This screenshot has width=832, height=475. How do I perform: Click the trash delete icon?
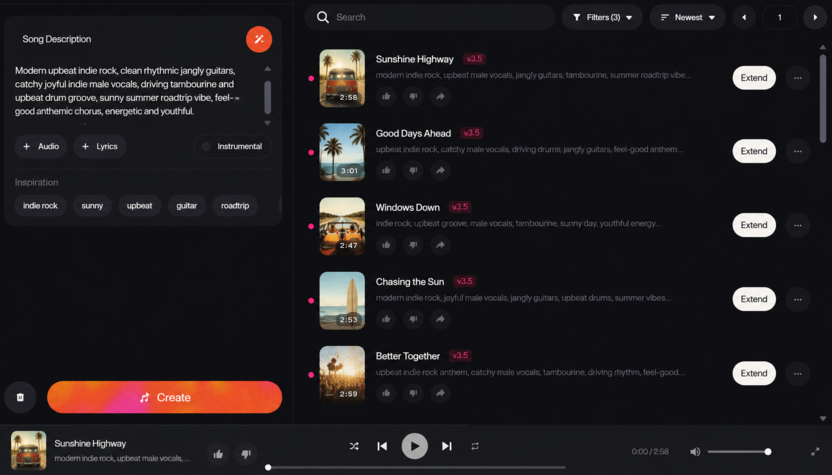(x=20, y=397)
